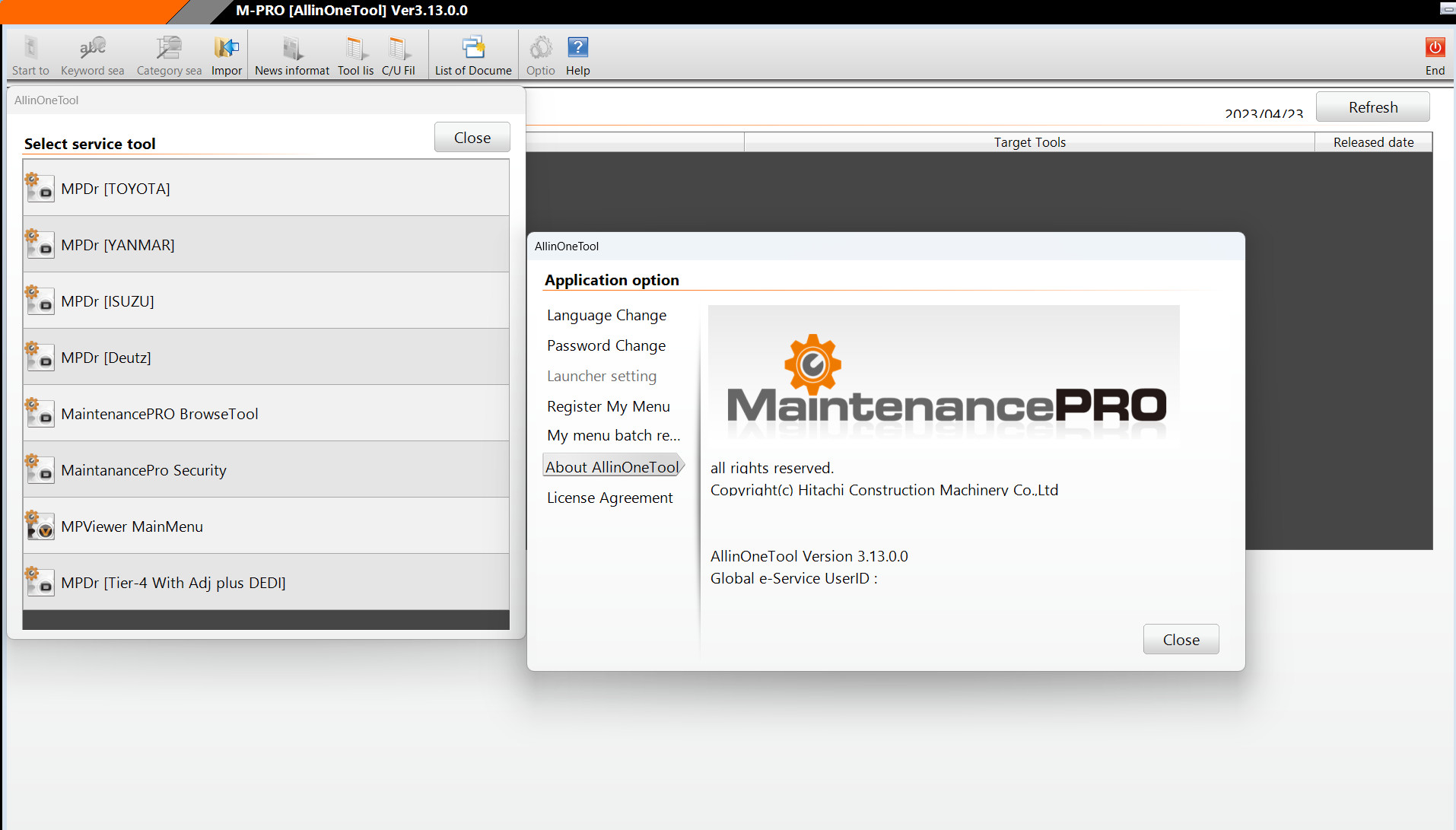Open Password Change option
Viewport: 1456px width, 830px height.
(x=606, y=345)
